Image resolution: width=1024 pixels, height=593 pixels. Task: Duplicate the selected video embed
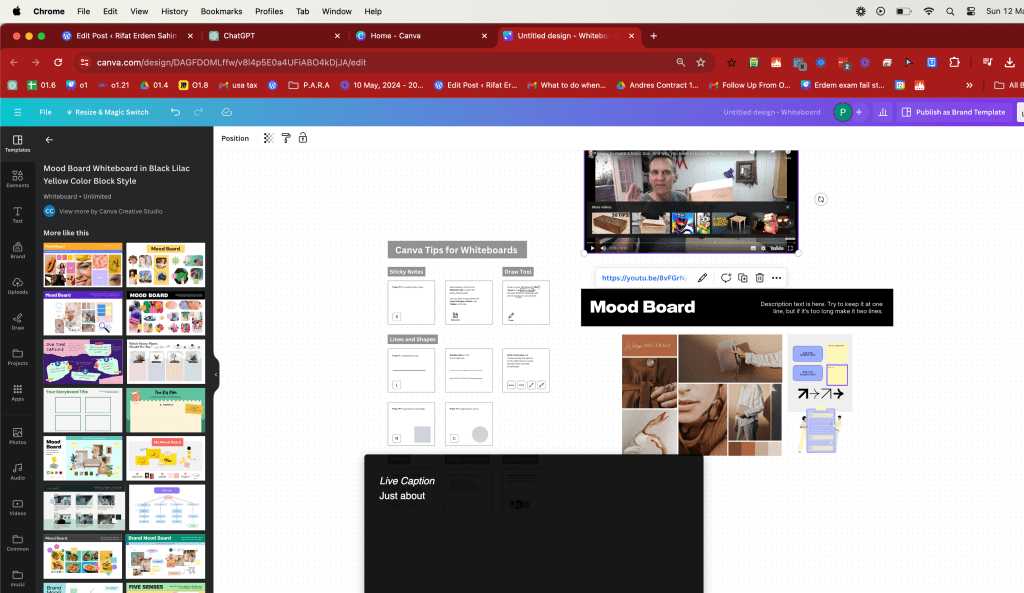click(x=743, y=278)
